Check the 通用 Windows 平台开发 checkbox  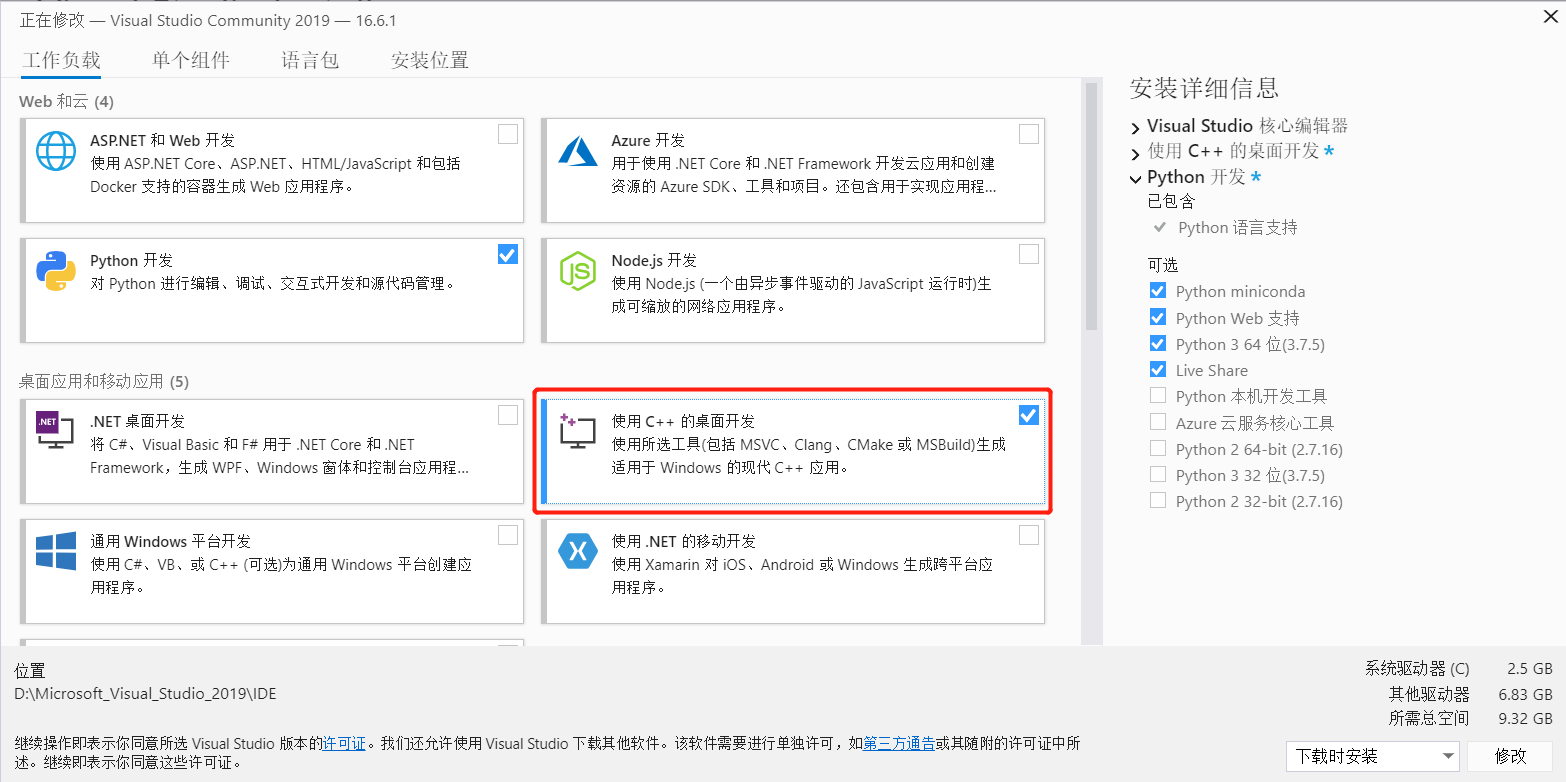[x=508, y=534]
